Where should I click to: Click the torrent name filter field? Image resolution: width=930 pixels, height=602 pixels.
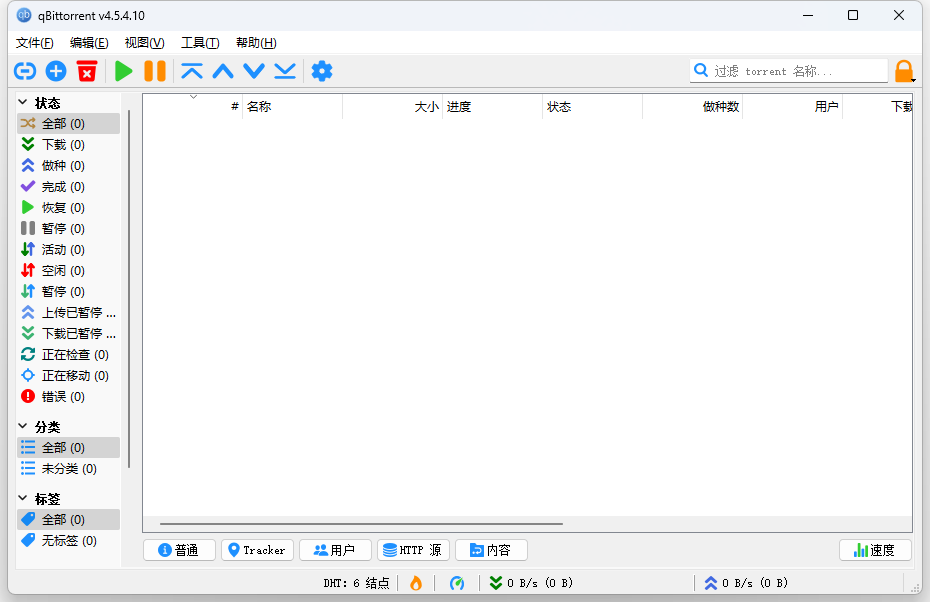797,71
